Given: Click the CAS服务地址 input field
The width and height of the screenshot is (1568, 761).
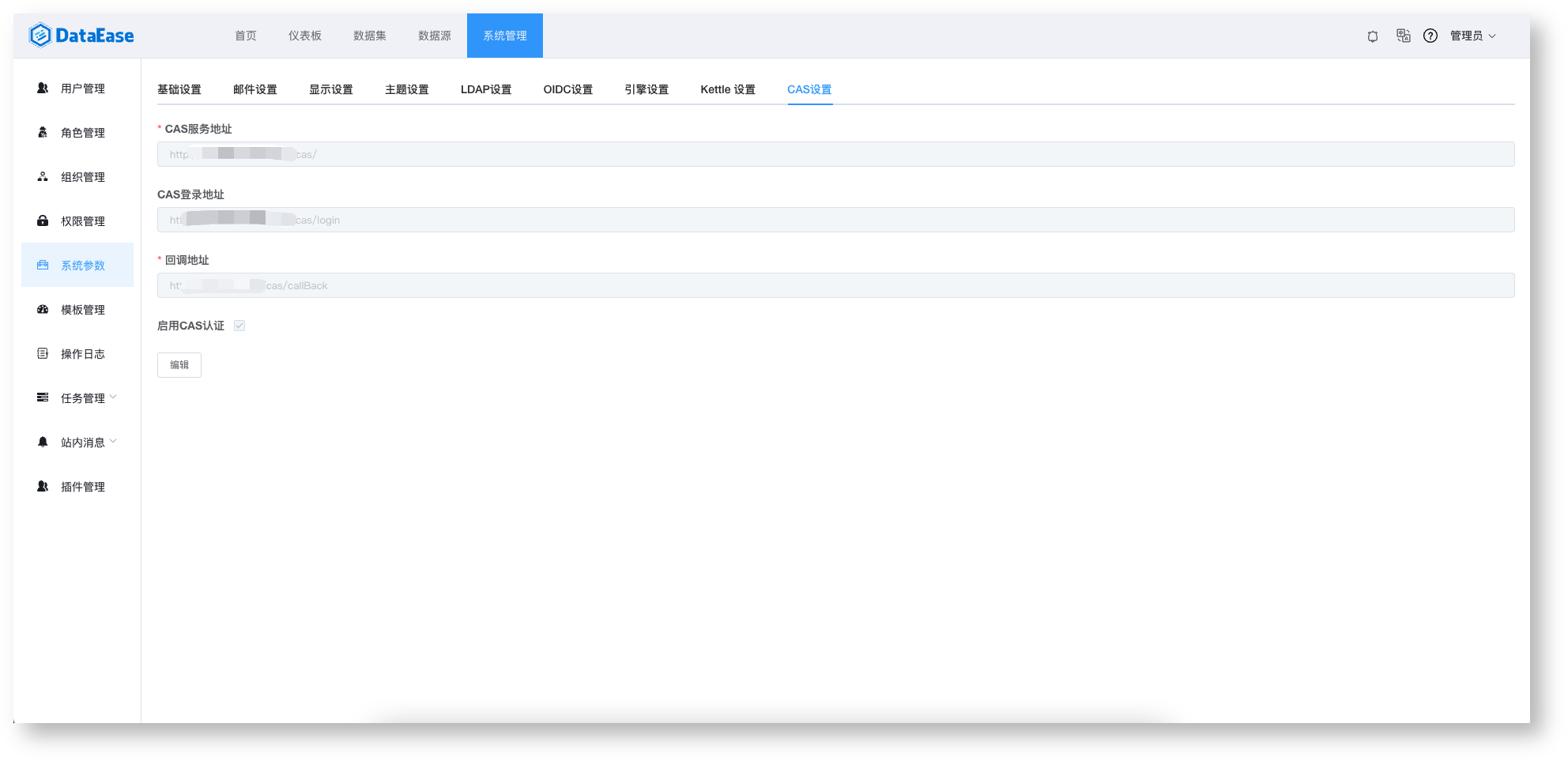Looking at the screenshot, I should (836, 154).
